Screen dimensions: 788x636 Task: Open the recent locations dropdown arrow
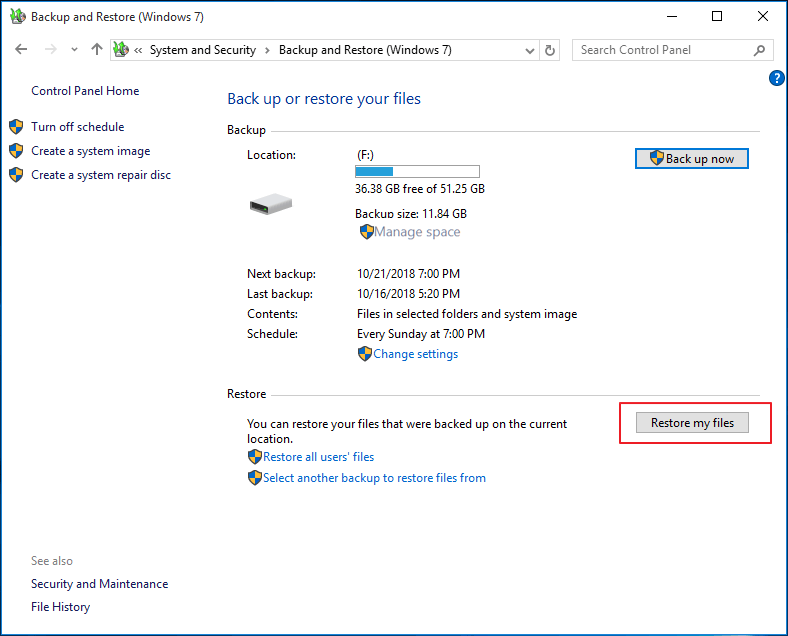[x=74, y=50]
